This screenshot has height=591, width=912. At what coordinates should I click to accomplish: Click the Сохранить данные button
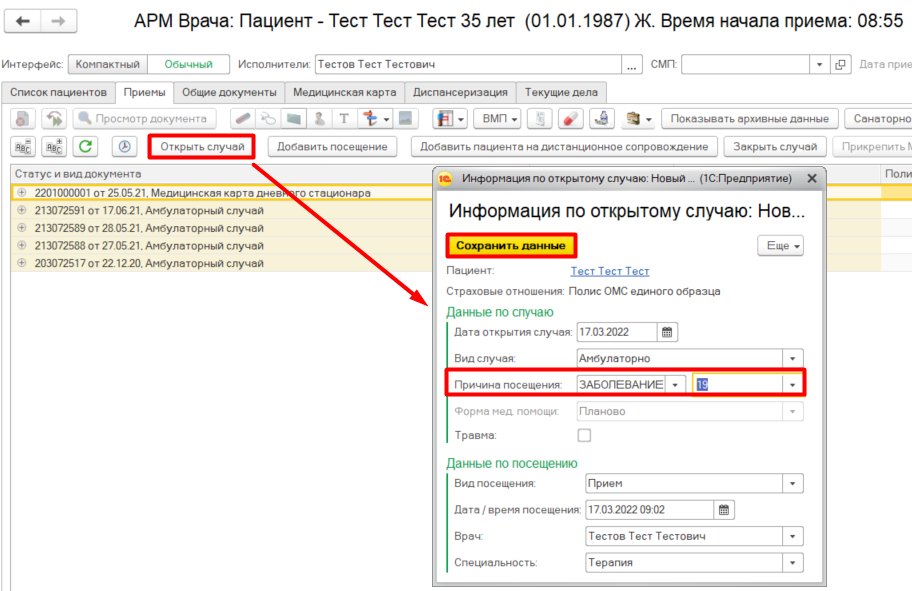[x=511, y=245]
